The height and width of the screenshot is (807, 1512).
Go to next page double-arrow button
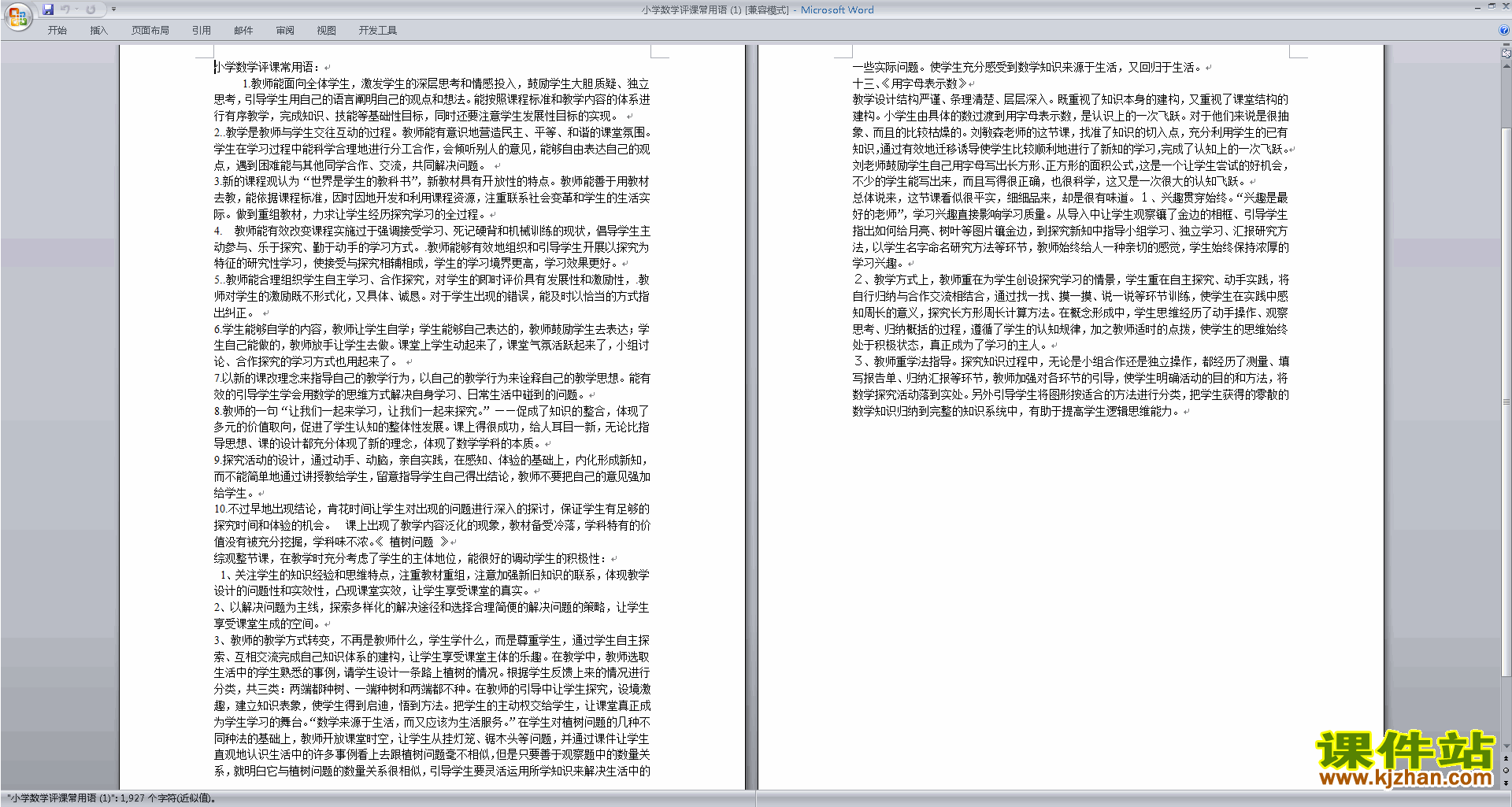coord(1506,783)
